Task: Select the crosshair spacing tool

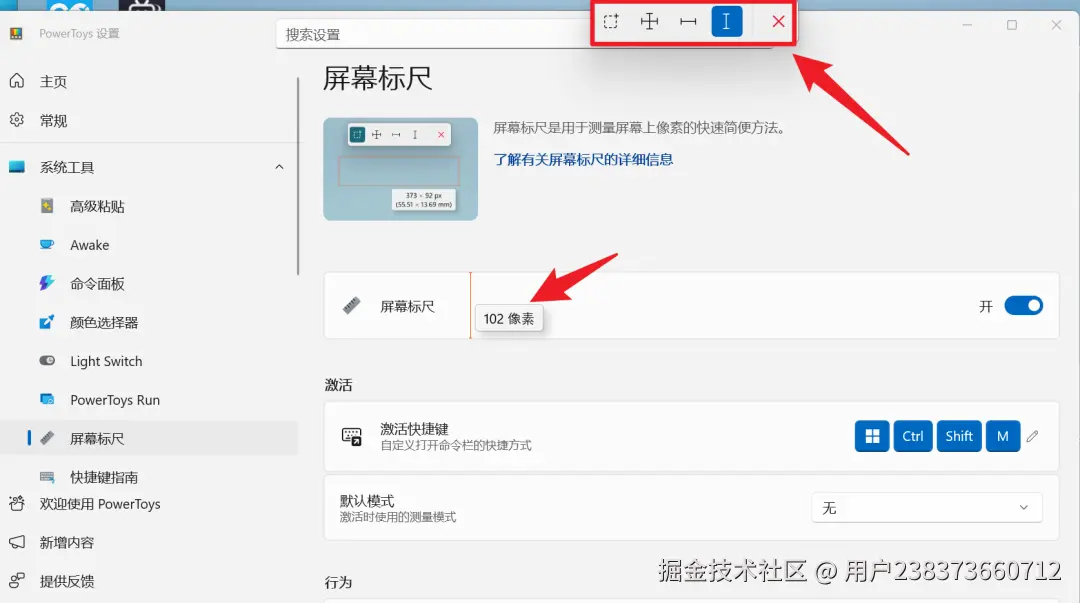Action: 649,21
